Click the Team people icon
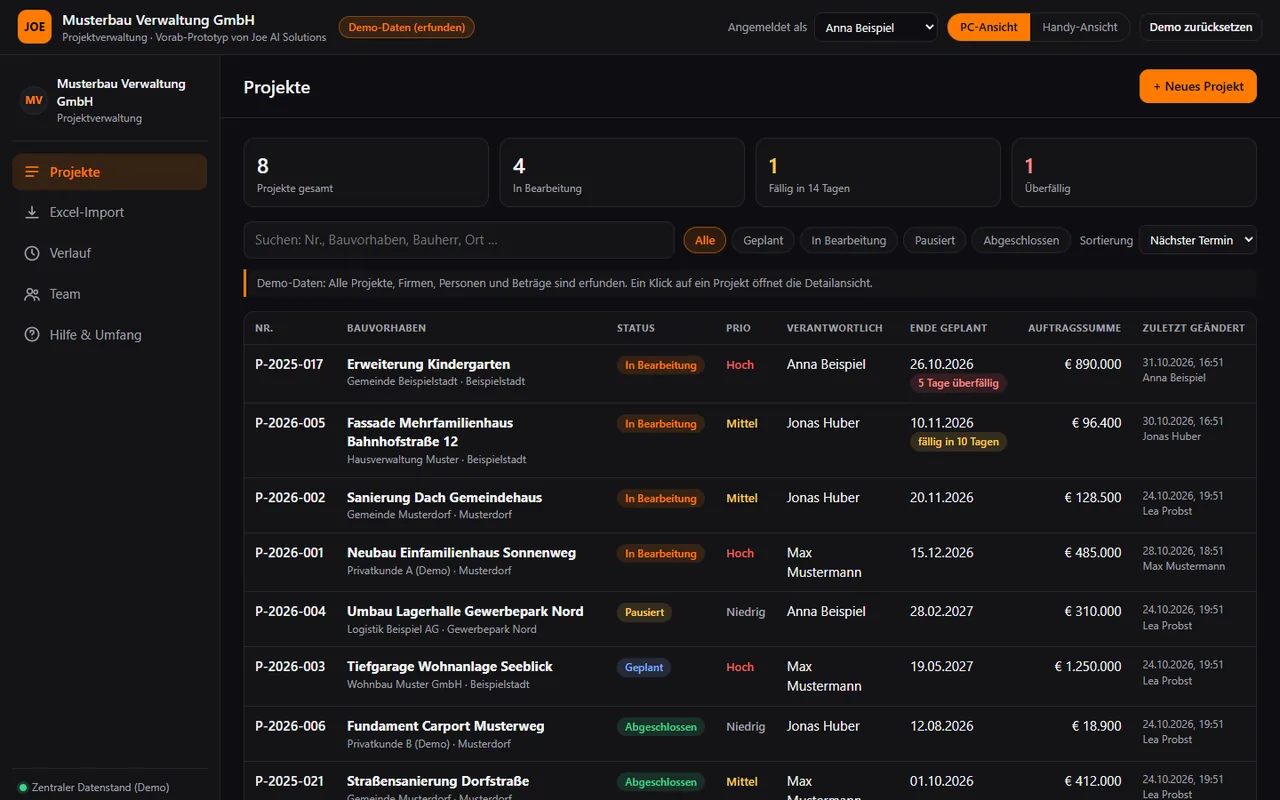The height and width of the screenshot is (800, 1280). click(32, 294)
